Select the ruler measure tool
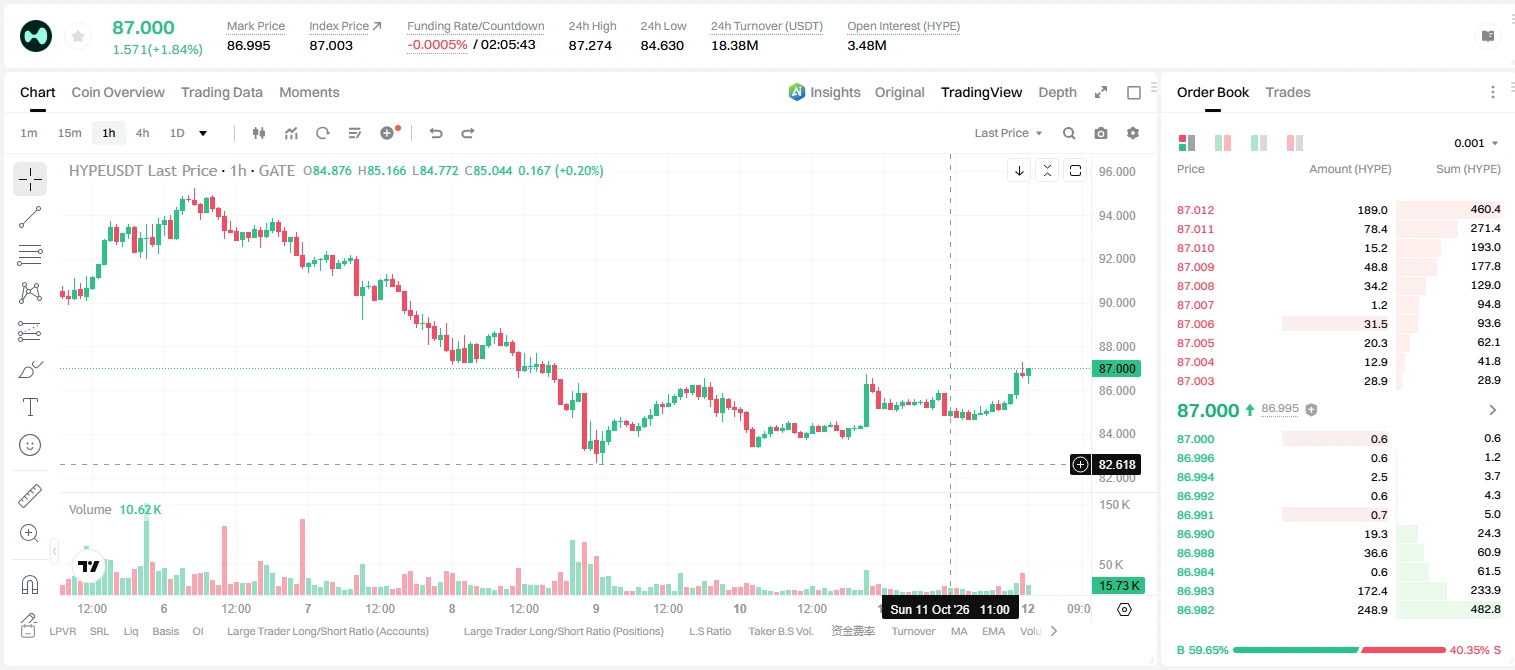The width and height of the screenshot is (1515, 670). click(x=30, y=496)
